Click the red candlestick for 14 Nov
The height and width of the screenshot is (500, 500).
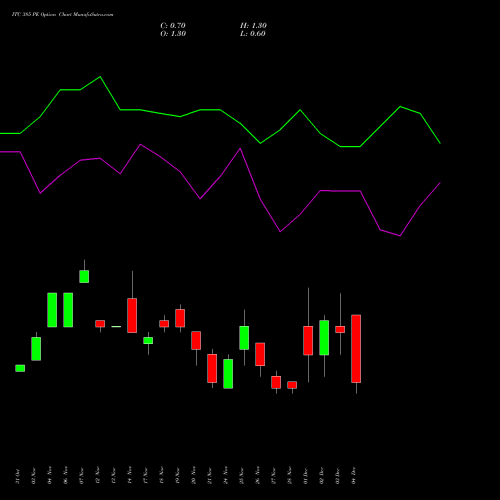pyautogui.click(x=132, y=315)
